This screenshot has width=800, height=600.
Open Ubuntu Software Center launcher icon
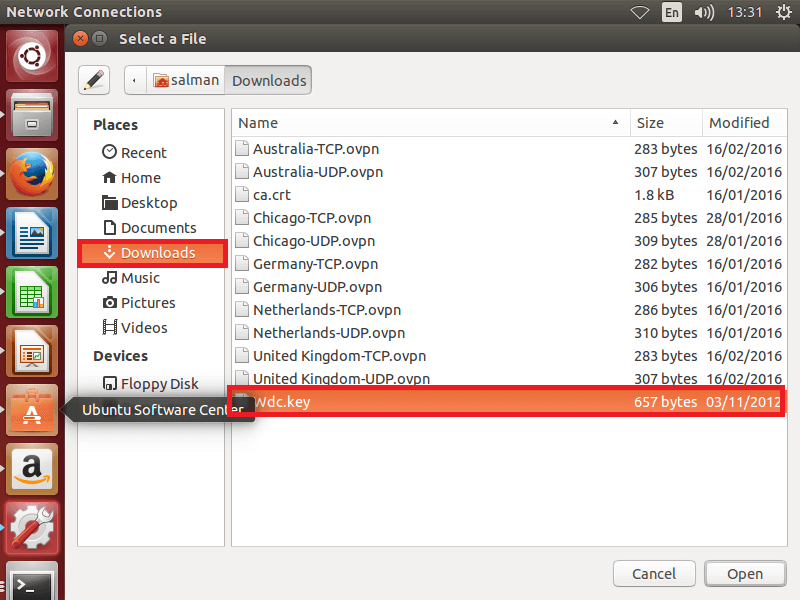pos(32,410)
